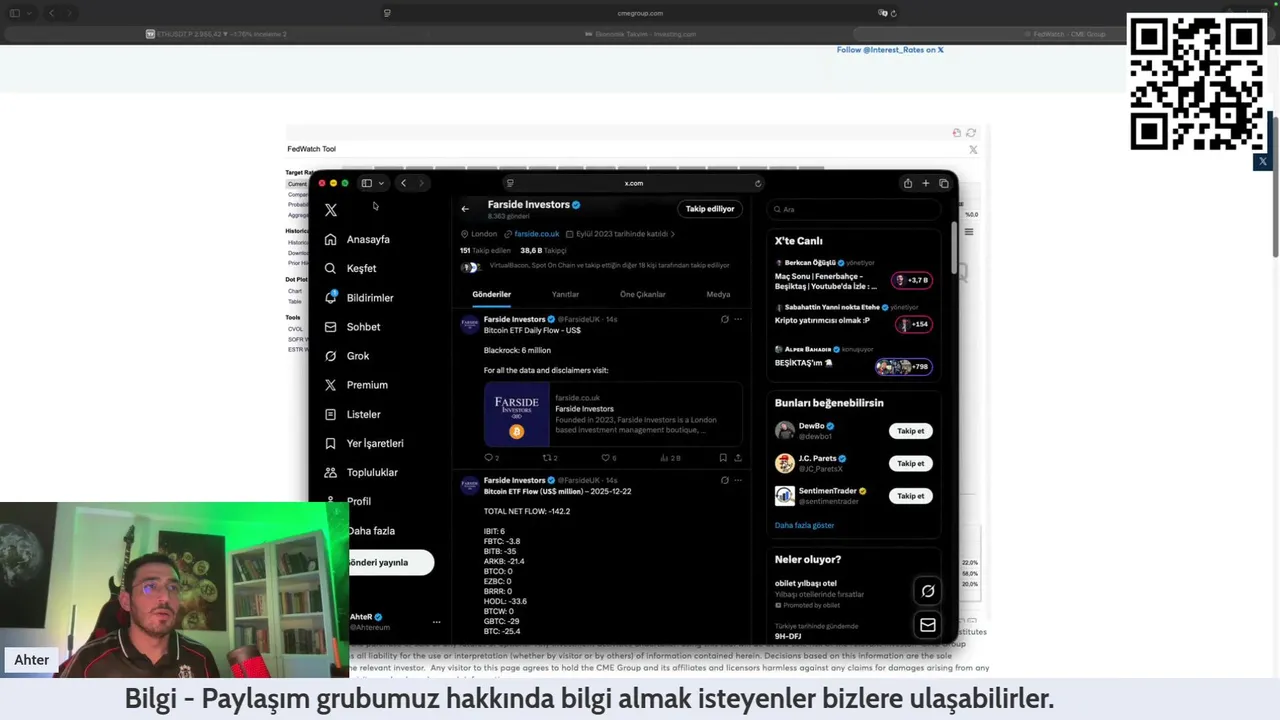This screenshot has height=720, width=1280.
Task: Repost the Bitcoin ETF Daily Flow post
Action: 549,458
